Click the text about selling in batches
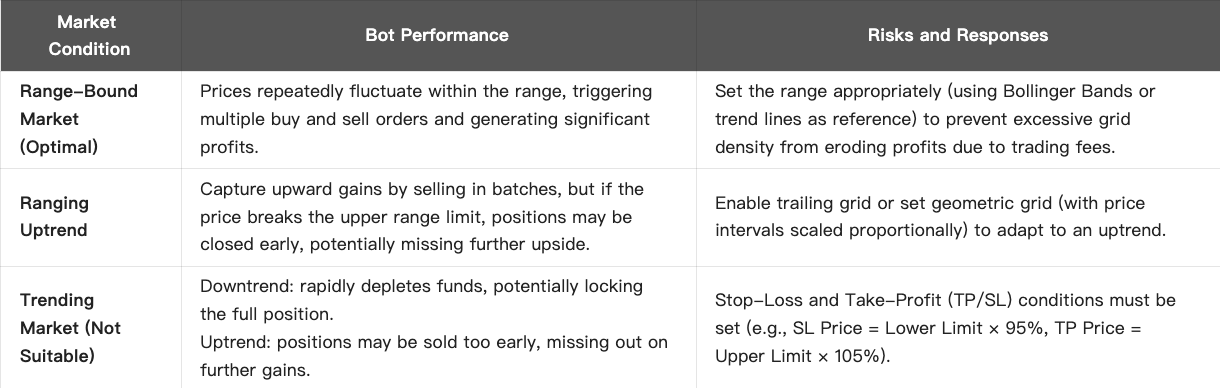Screen dimensions: 1220x388 click(x=422, y=216)
